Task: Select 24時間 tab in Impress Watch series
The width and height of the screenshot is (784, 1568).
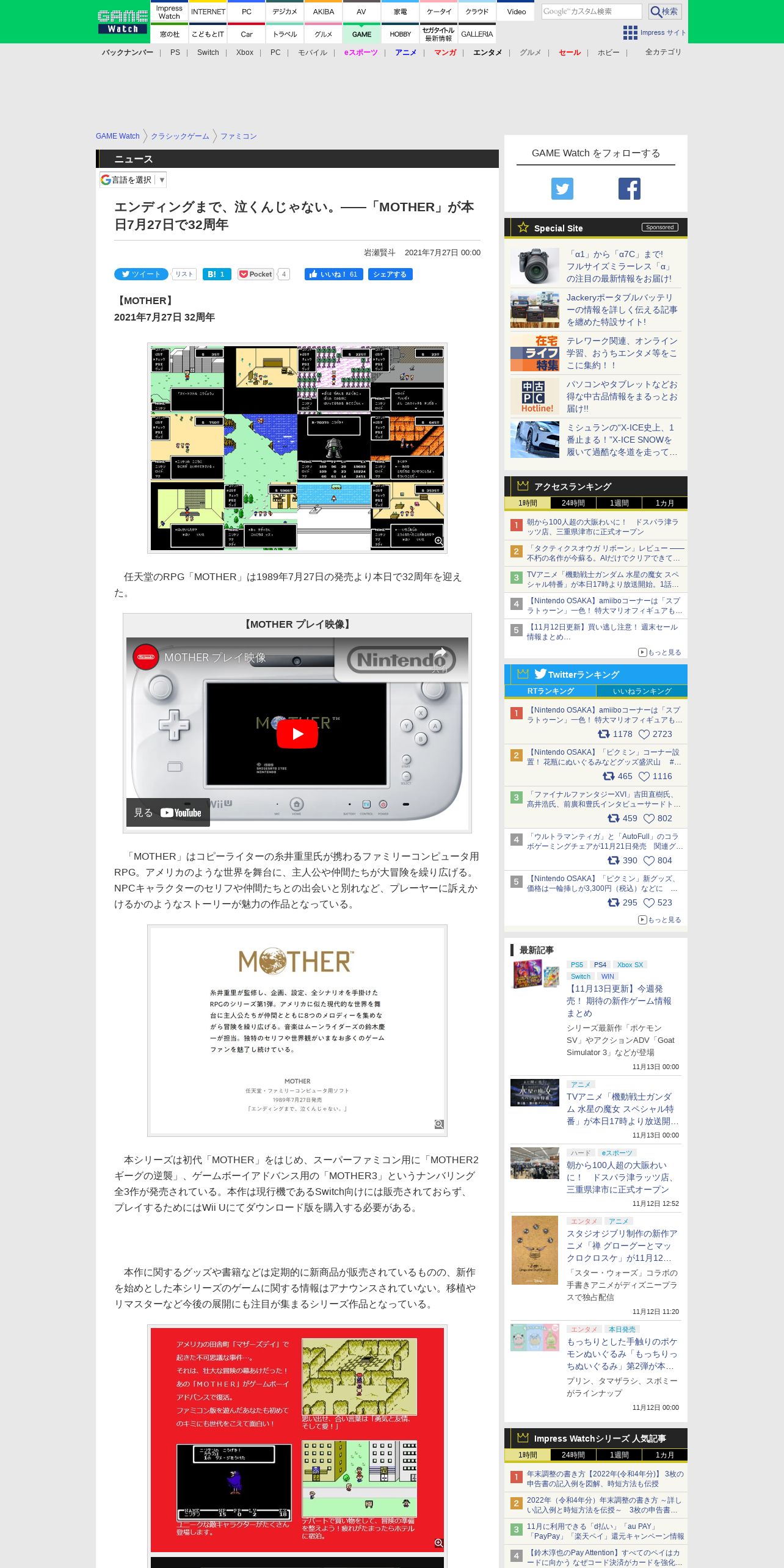Action: [x=573, y=1455]
